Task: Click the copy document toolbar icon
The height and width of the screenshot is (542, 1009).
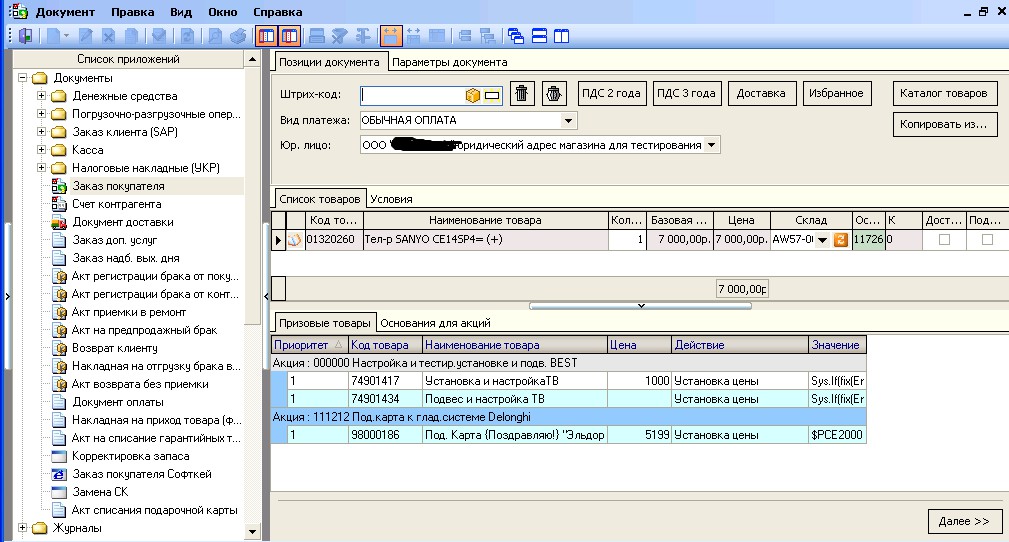Action: point(131,36)
